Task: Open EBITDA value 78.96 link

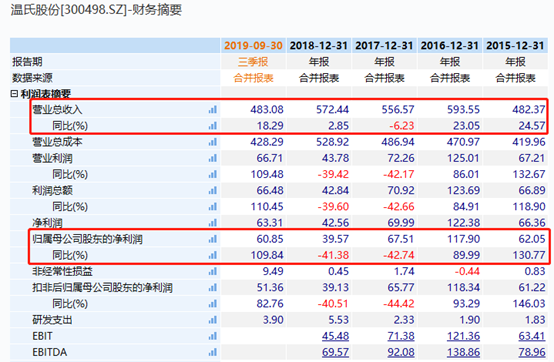Action: pyautogui.click(x=532, y=352)
